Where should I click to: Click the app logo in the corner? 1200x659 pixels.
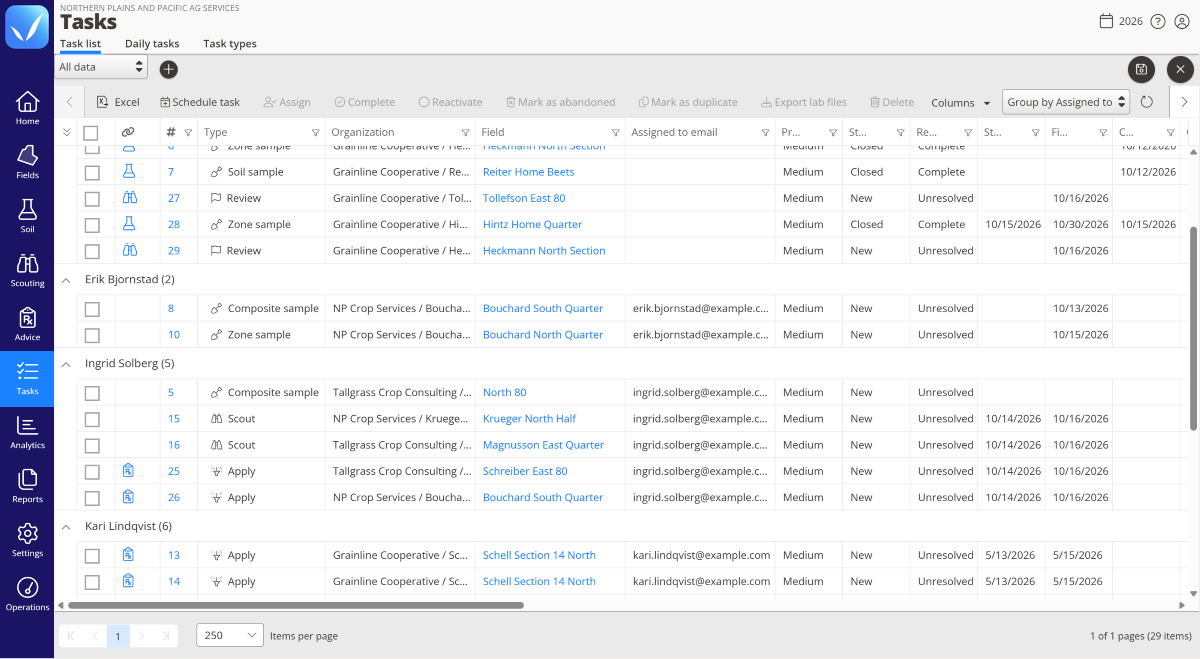[x=27, y=27]
